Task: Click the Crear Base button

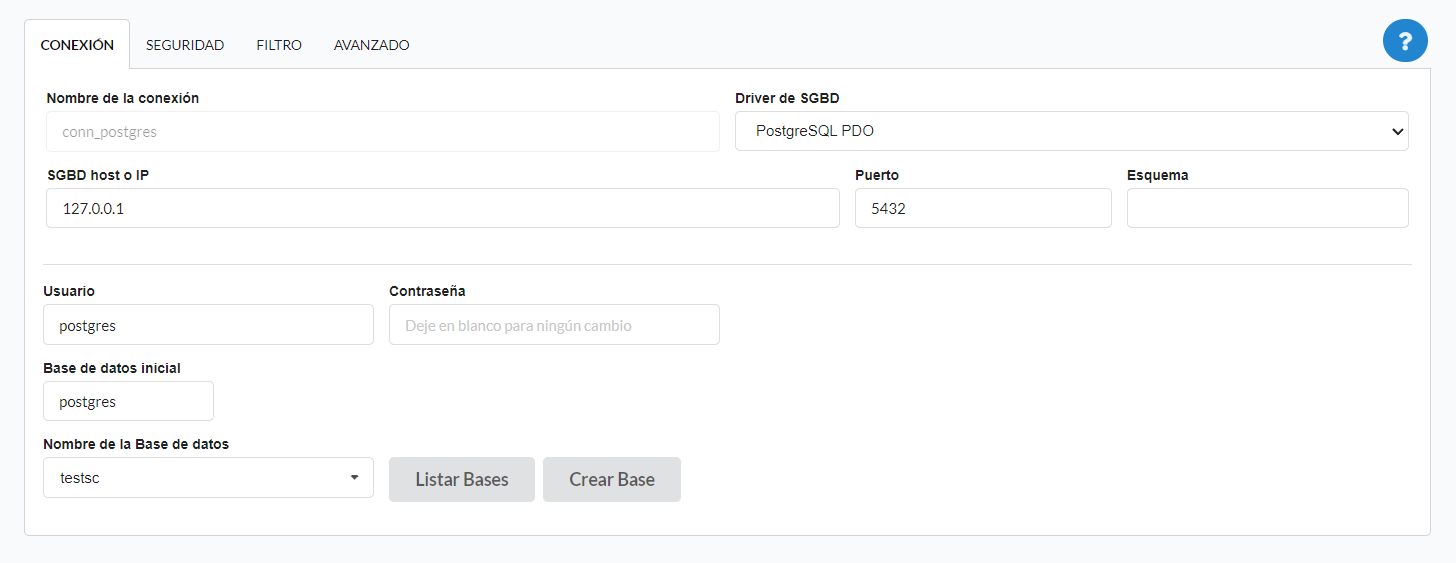Action: 611,480
